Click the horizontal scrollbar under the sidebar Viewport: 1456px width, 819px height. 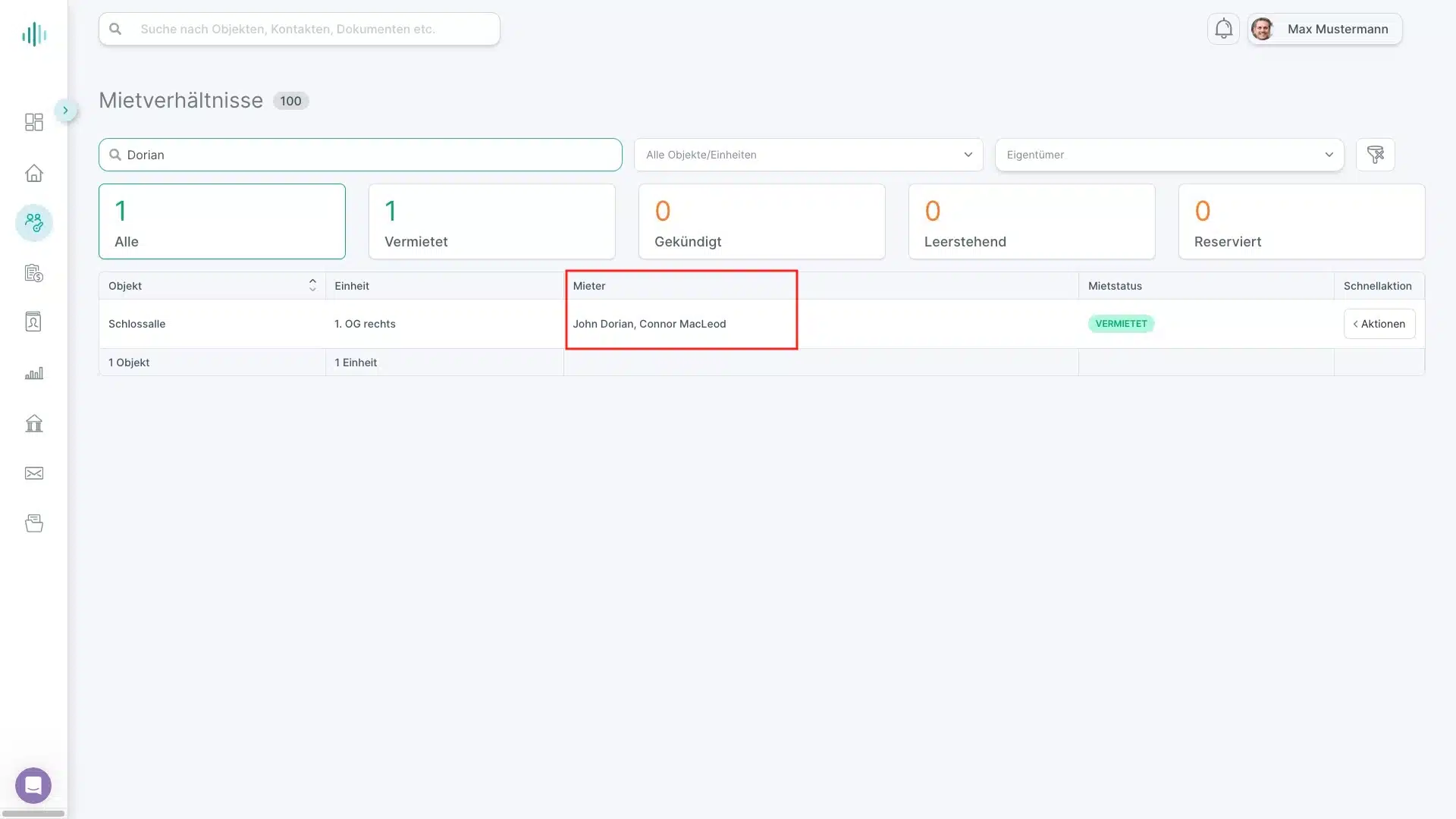pyautogui.click(x=33, y=814)
